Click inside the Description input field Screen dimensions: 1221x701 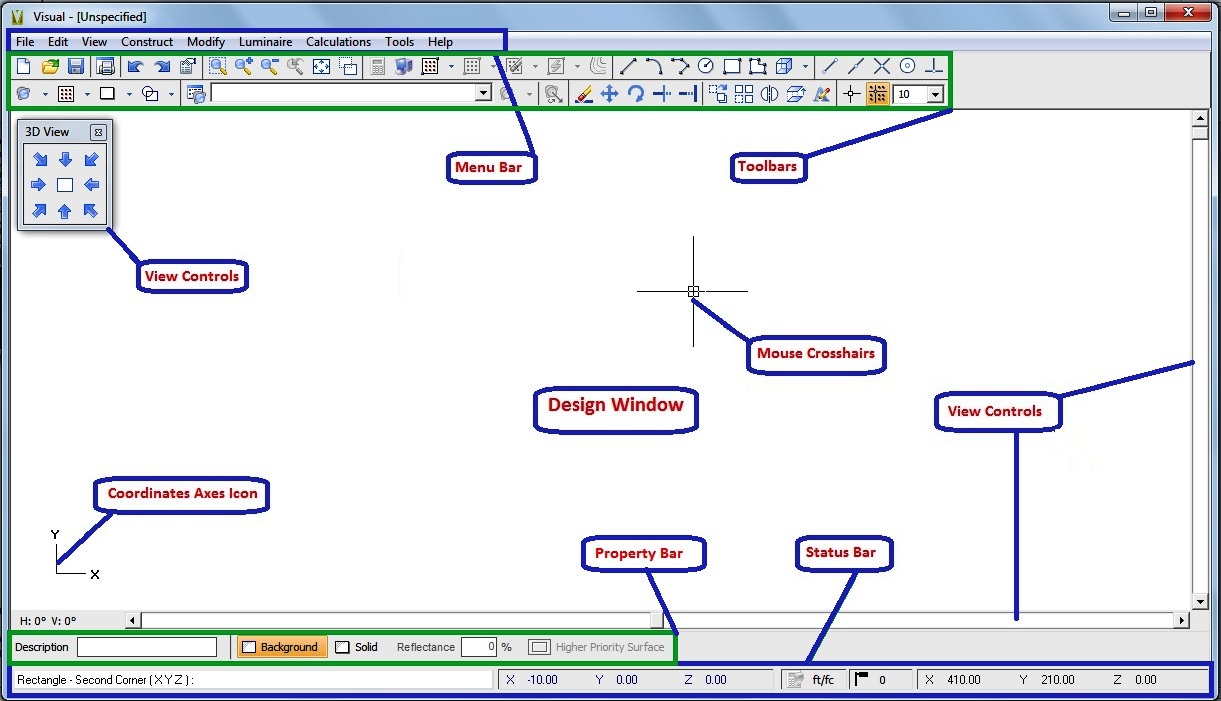(x=146, y=647)
